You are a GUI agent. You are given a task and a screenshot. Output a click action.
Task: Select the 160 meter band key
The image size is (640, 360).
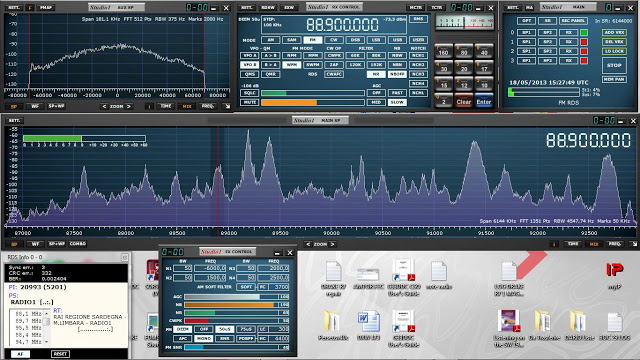tap(444, 51)
